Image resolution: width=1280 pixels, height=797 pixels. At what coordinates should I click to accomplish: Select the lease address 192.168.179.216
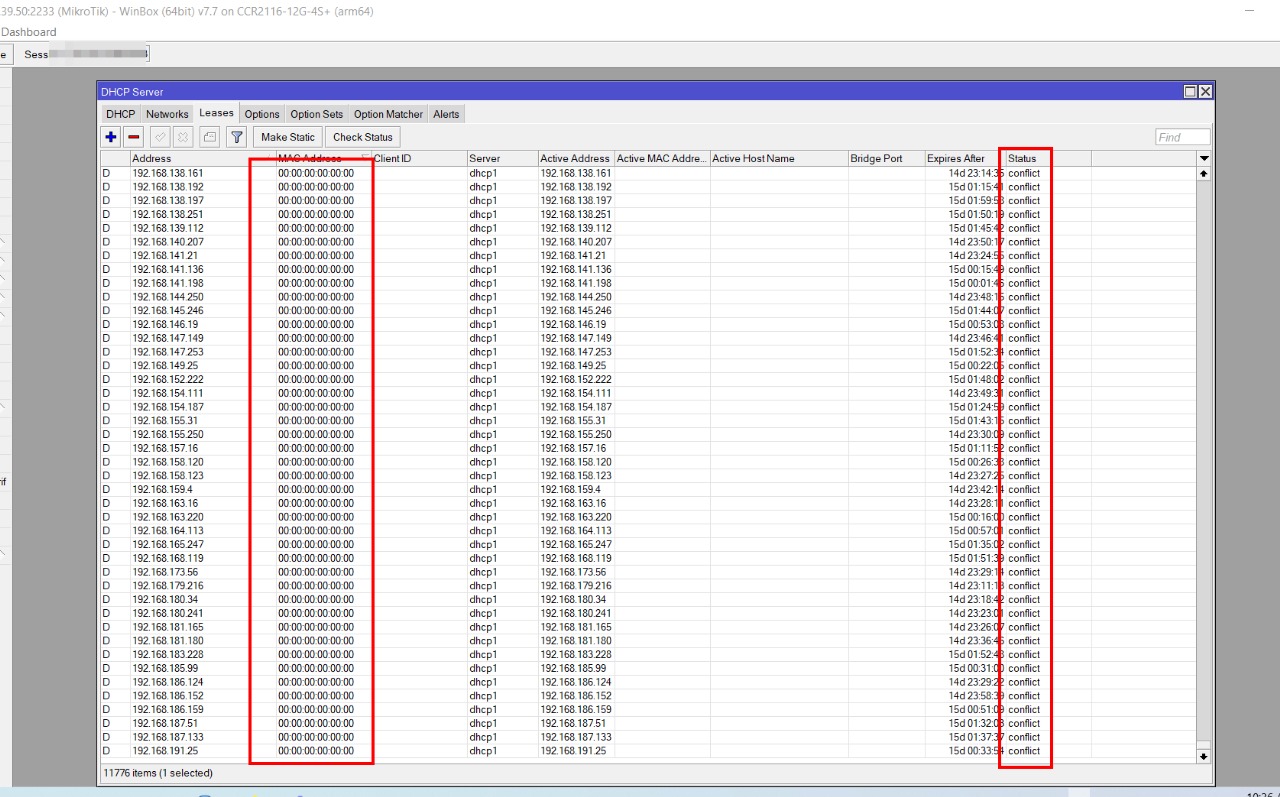(x=167, y=586)
